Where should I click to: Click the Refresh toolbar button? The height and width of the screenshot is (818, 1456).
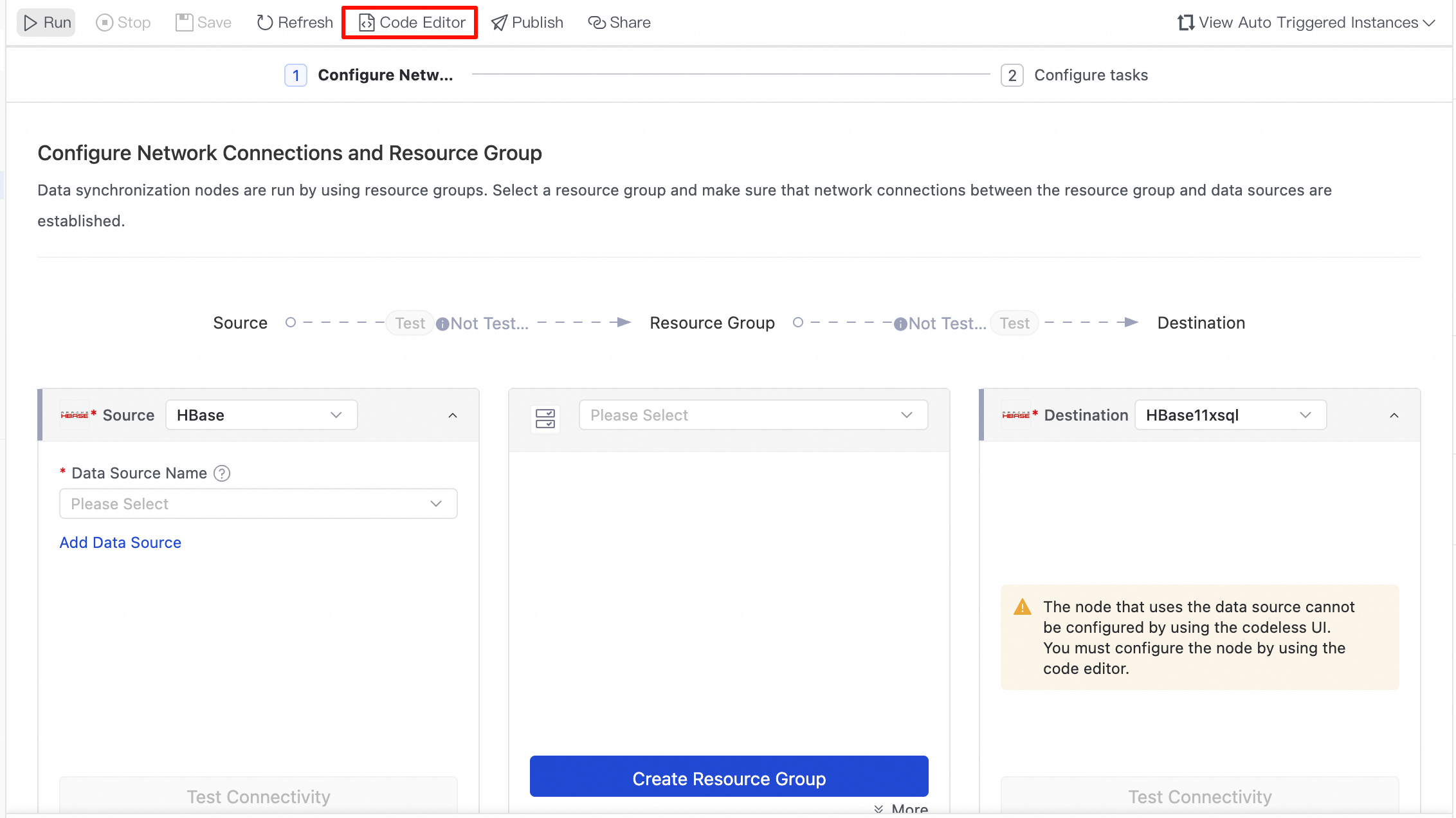pyautogui.click(x=295, y=23)
